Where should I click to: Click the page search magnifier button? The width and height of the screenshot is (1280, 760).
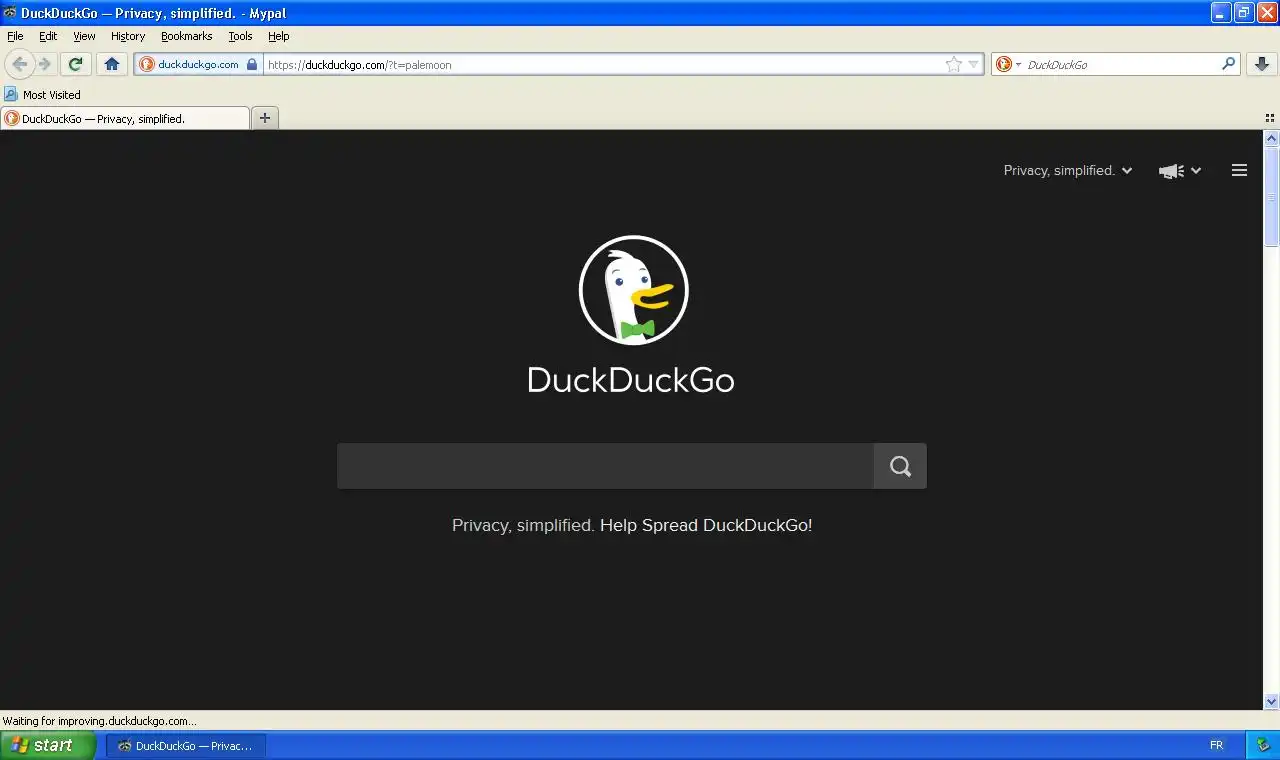(900, 466)
